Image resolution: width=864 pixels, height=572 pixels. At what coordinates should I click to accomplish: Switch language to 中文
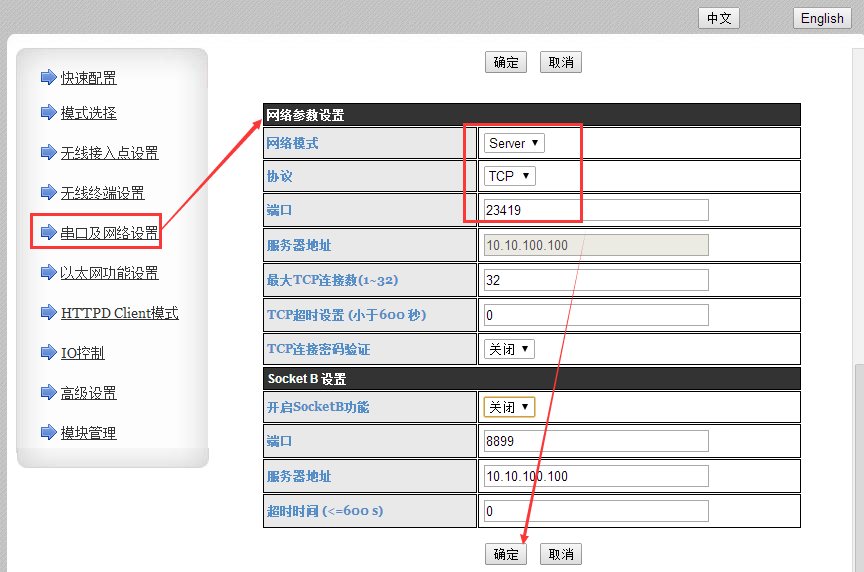pos(719,18)
